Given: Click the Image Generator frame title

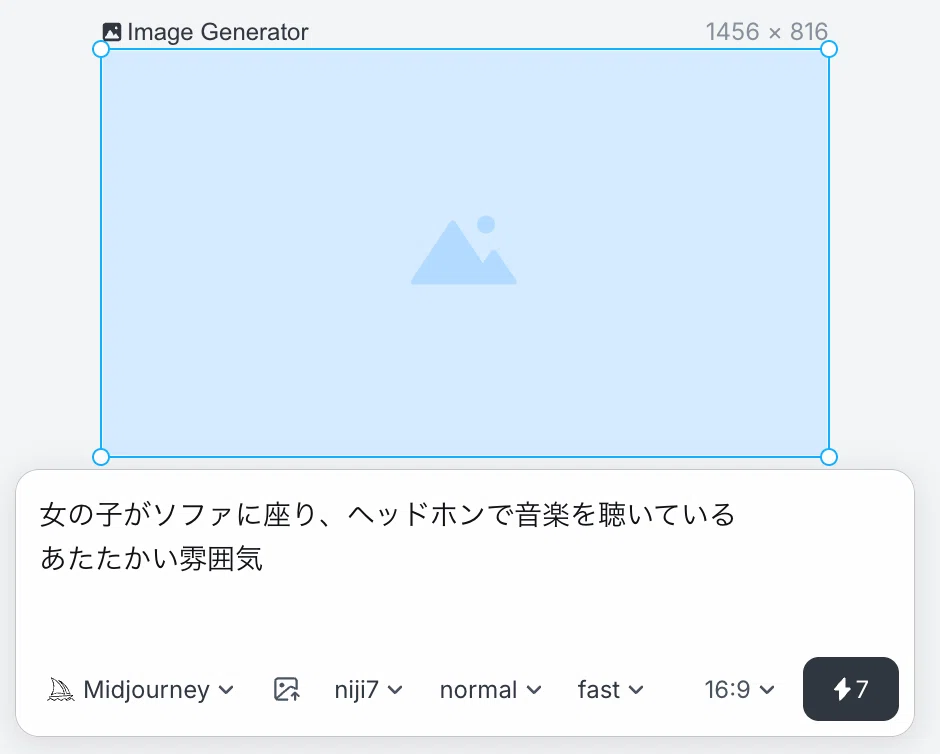Looking at the screenshot, I should (218, 32).
